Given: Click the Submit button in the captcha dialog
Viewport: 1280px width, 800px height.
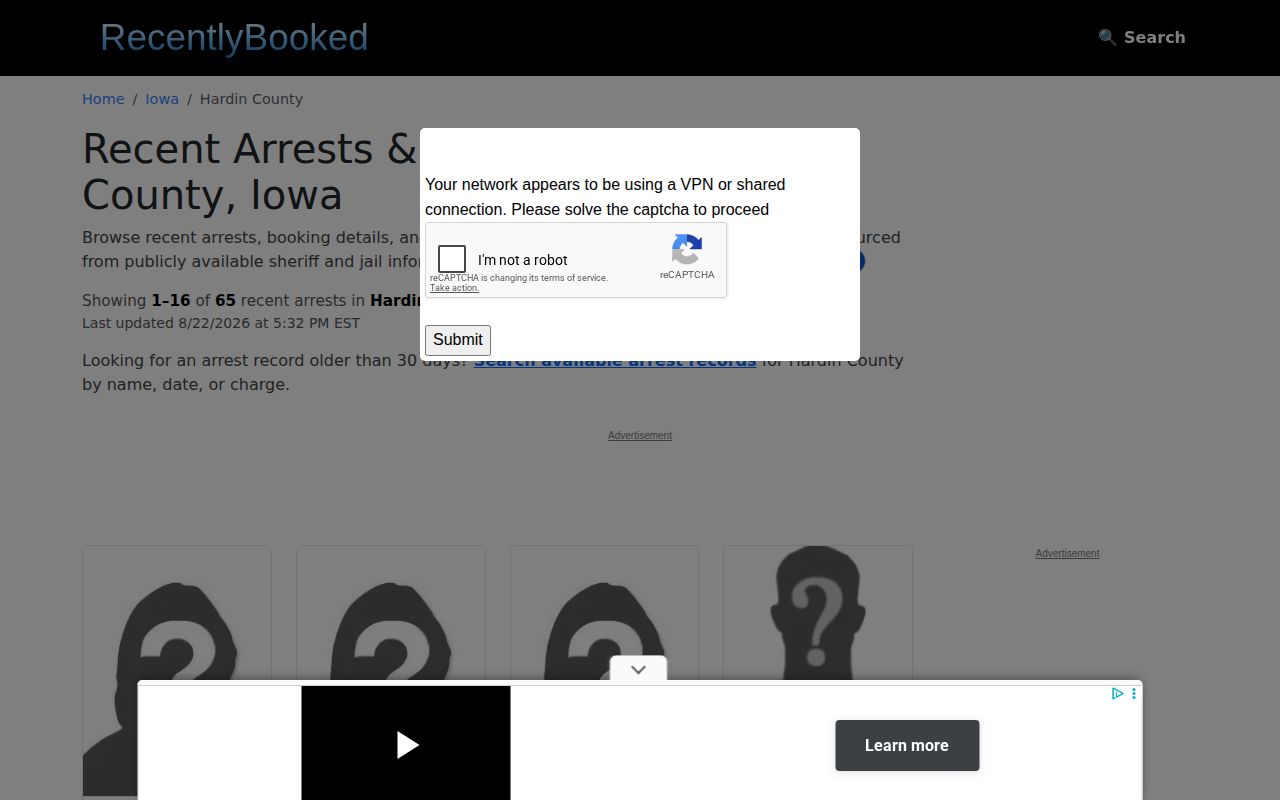Looking at the screenshot, I should [458, 340].
